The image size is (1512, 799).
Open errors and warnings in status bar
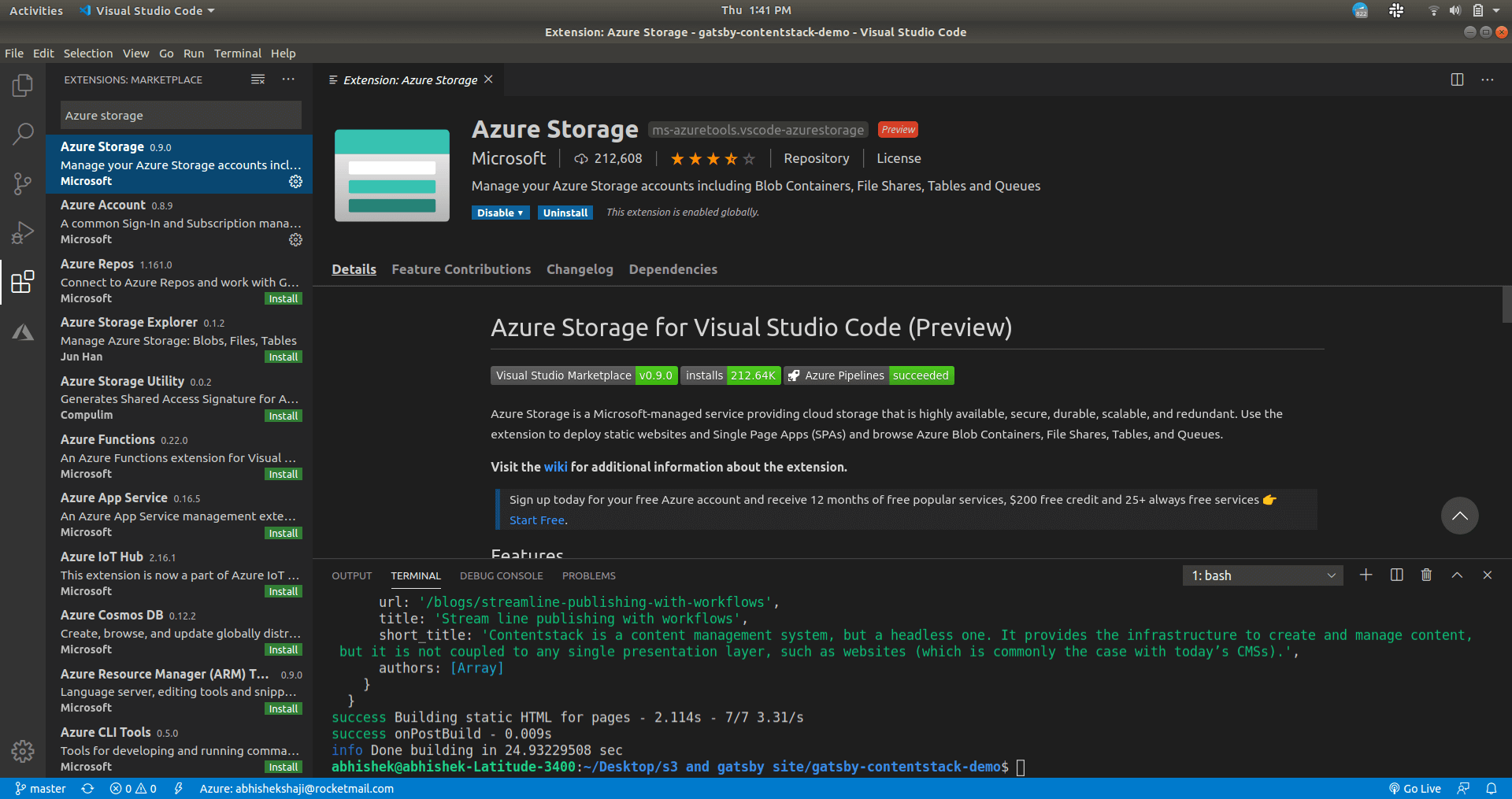pyautogui.click(x=133, y=788)
